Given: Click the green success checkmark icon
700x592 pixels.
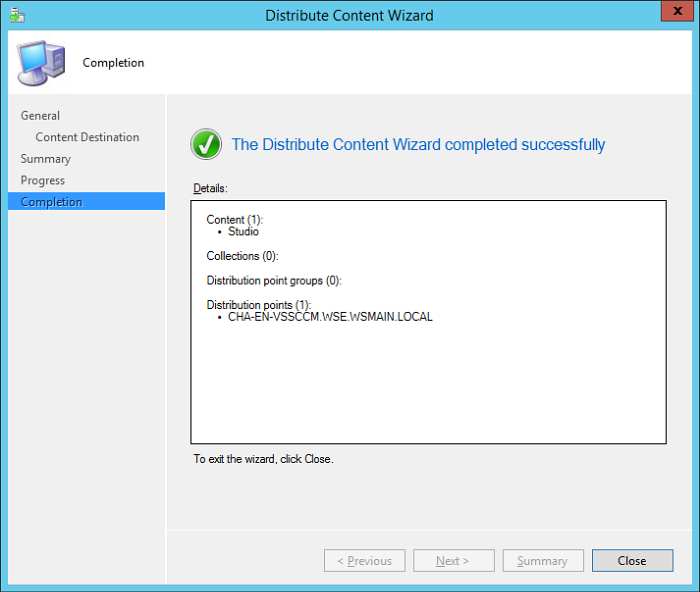Looking at the screenshot, I should click(206, 145).
